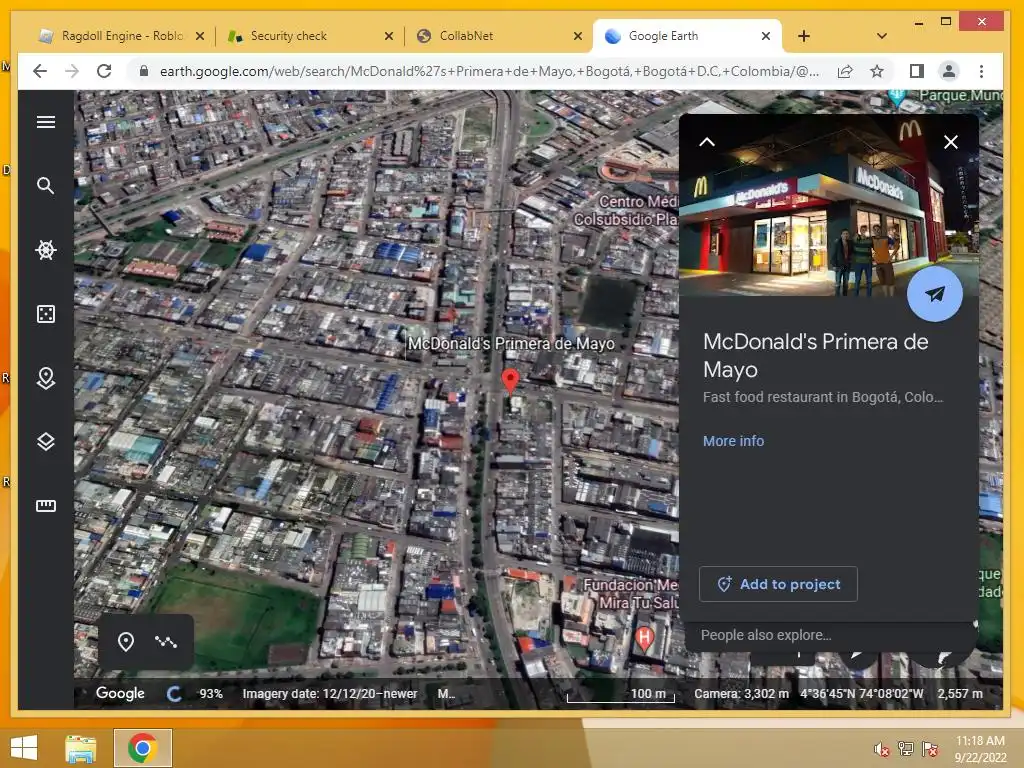Screen dimensions: 1024x768
Task: Click McDonald's Primera de Mayo map label
Action: coord(511,344)
